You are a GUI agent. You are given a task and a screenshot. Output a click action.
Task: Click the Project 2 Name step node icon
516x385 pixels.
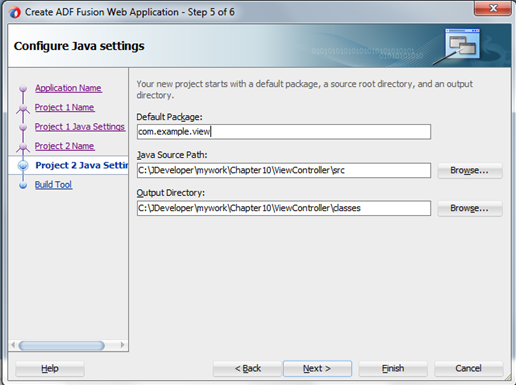point(23,147)
